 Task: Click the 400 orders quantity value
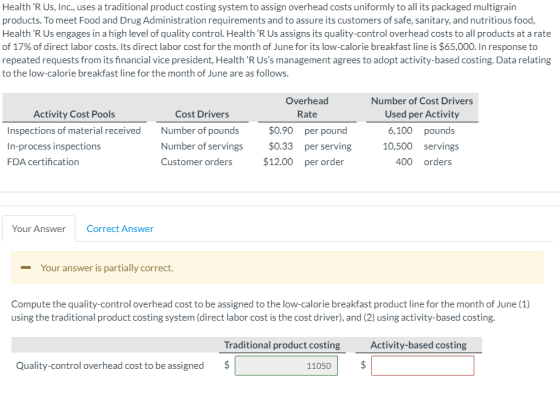click(404, 162)
